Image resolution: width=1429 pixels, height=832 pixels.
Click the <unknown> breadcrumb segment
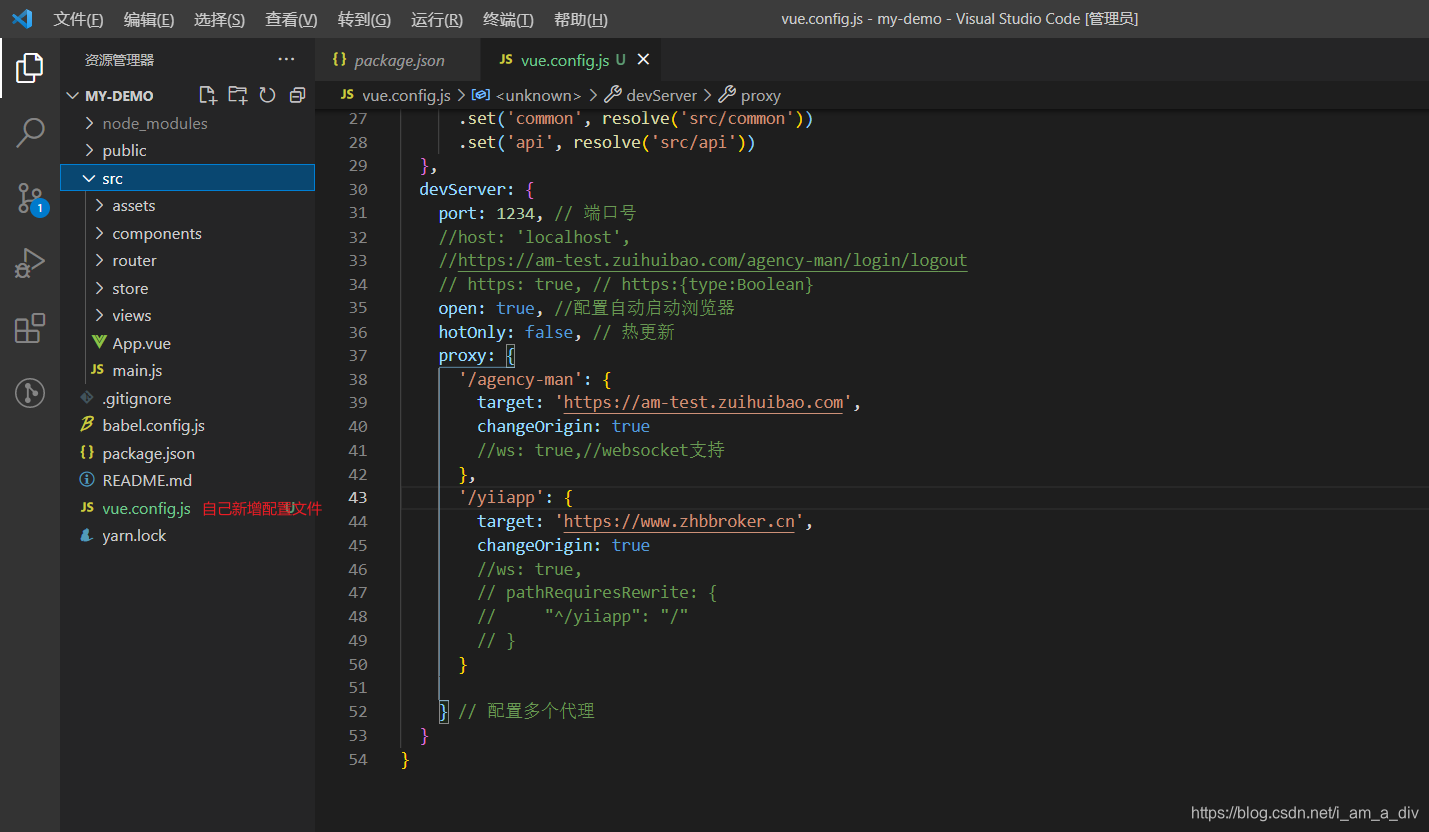(538, 95)
